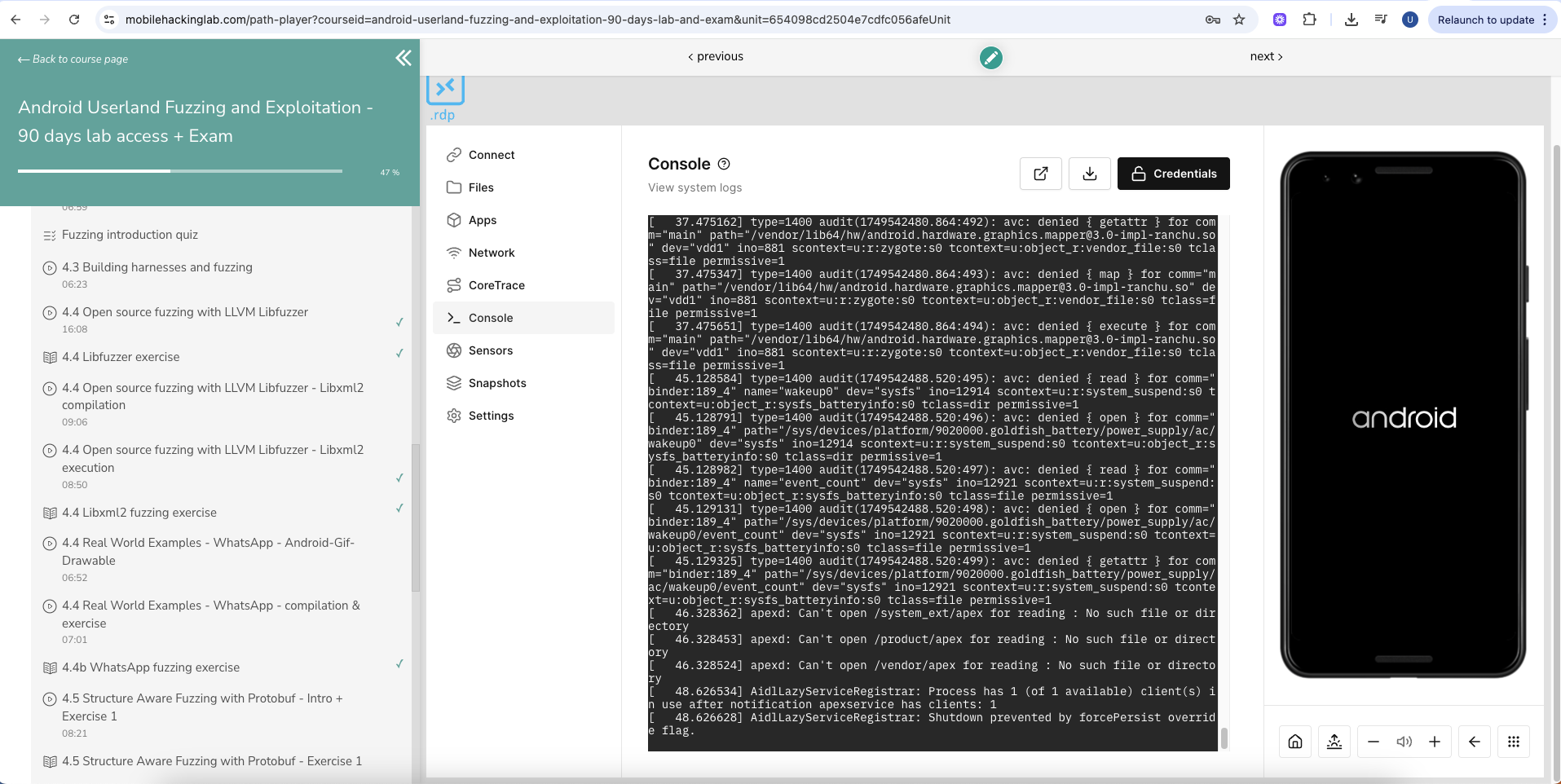Open Fuzzing introduction quiz
This screenshot has width=1561, height=784.
pyautogui.click(x=130, y=235)
